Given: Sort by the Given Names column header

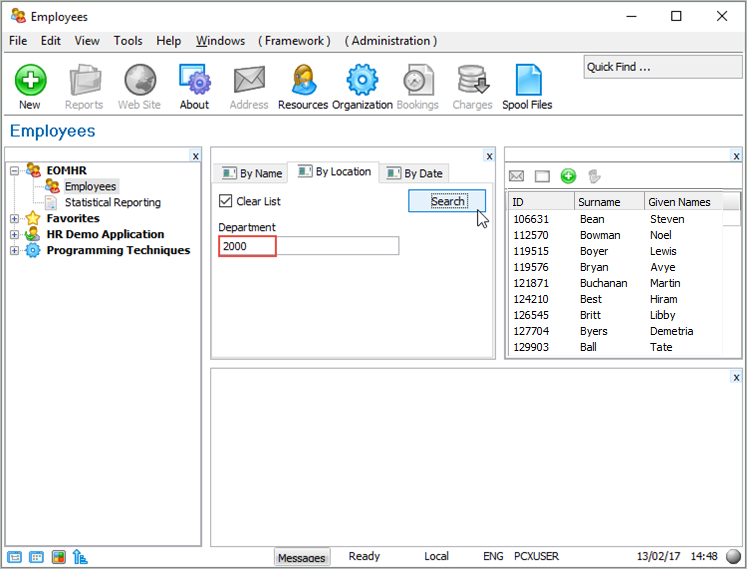Looking at the screenshot, I should pyautogui.click(x=684, y=202).
